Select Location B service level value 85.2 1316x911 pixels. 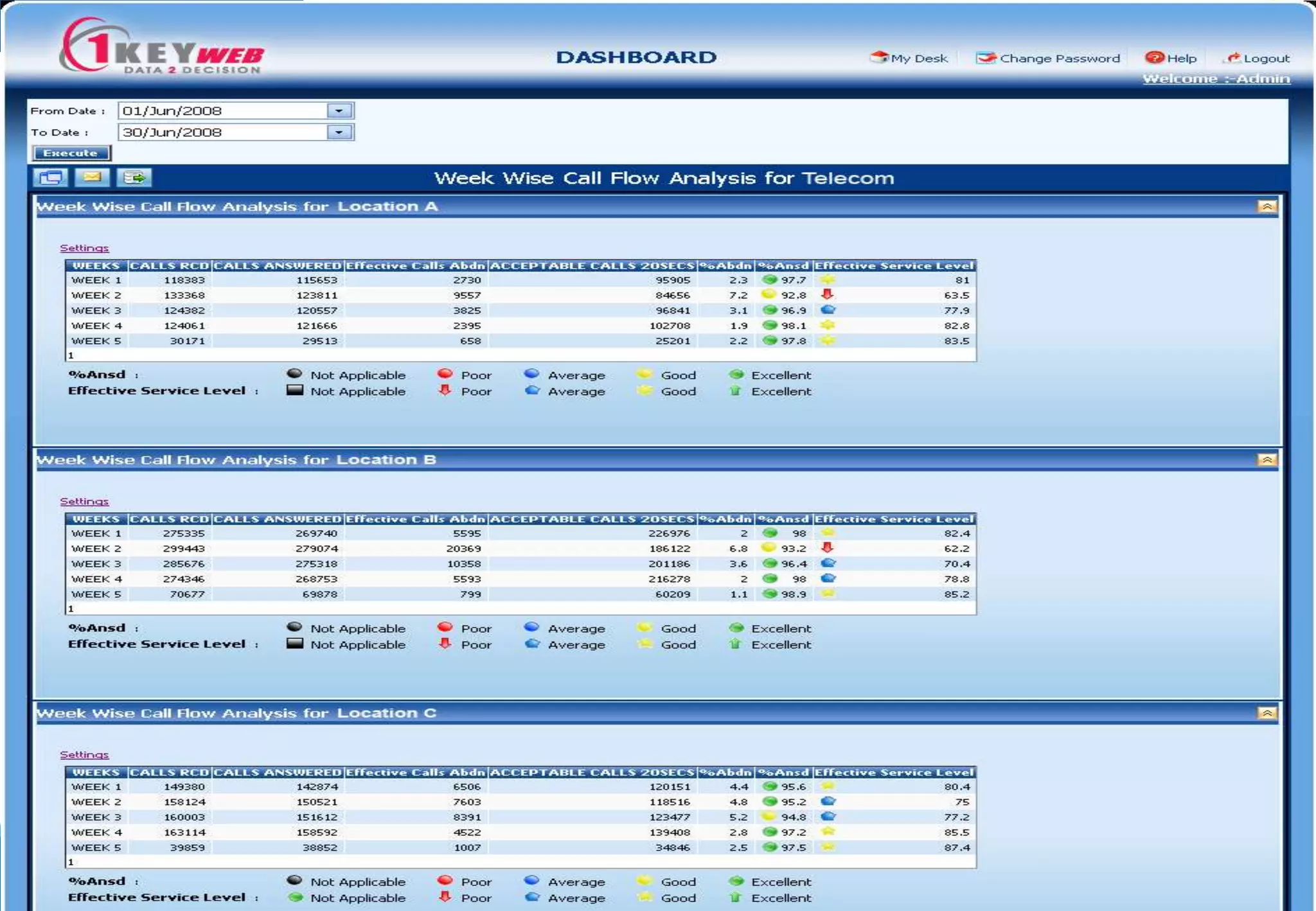957,594
